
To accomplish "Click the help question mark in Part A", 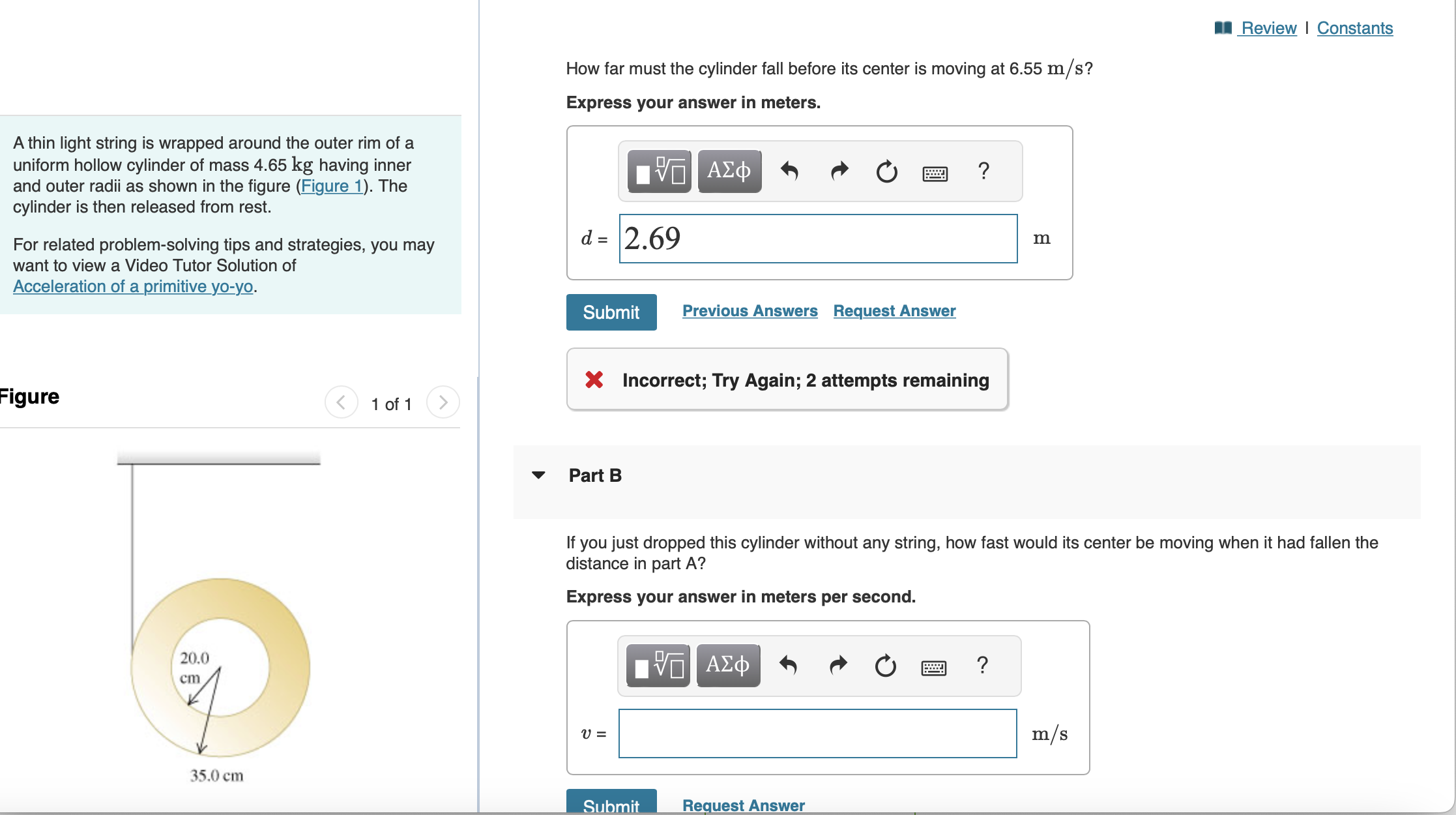I will coord(983,171).
